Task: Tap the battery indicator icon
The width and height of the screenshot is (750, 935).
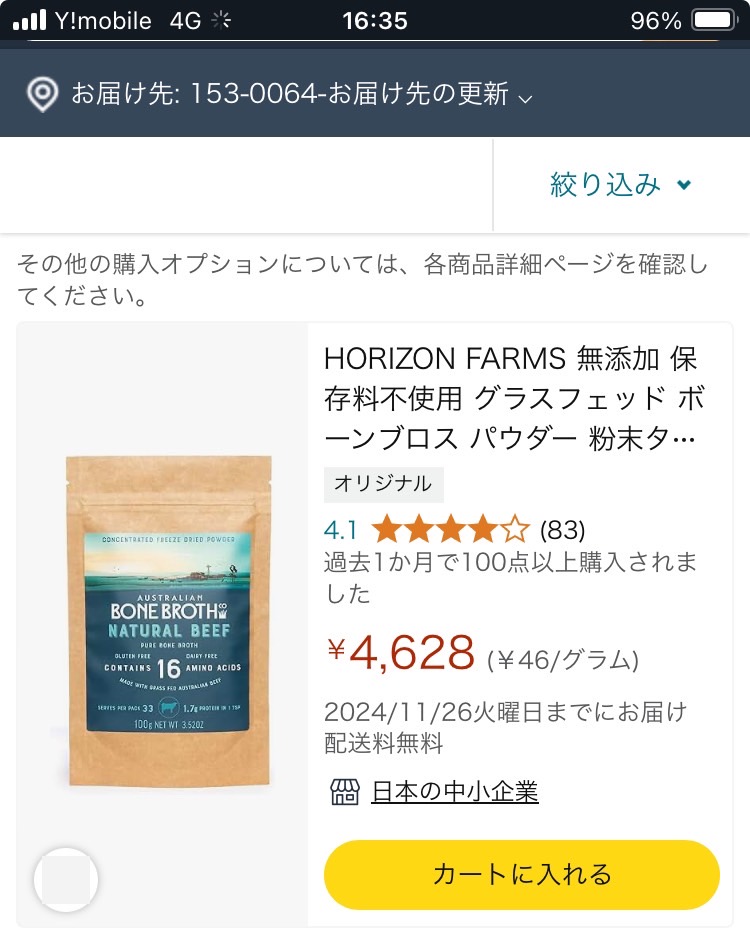Action: tap(714, 21)
